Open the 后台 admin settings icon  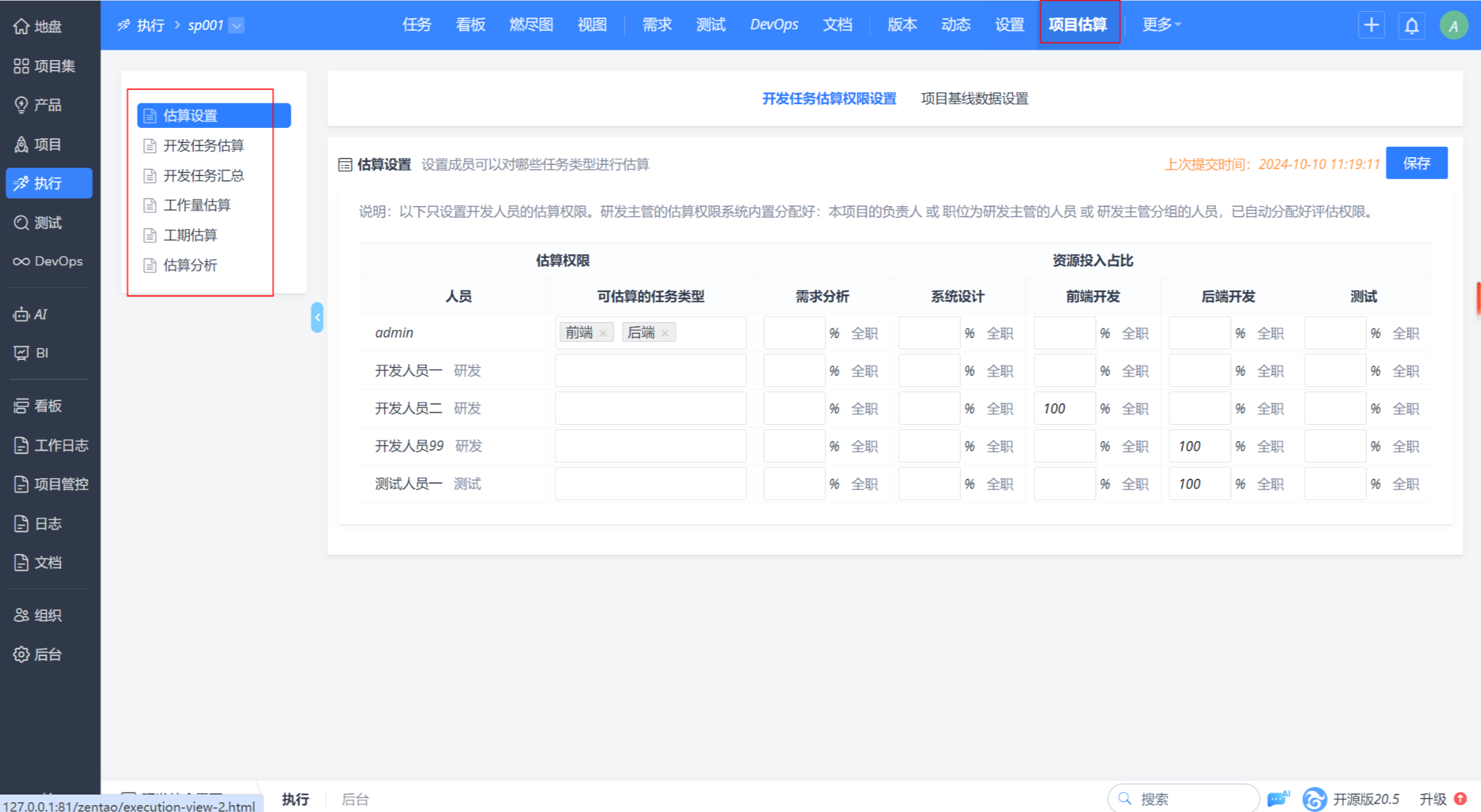pyautogui.click(x=22, y=655)
